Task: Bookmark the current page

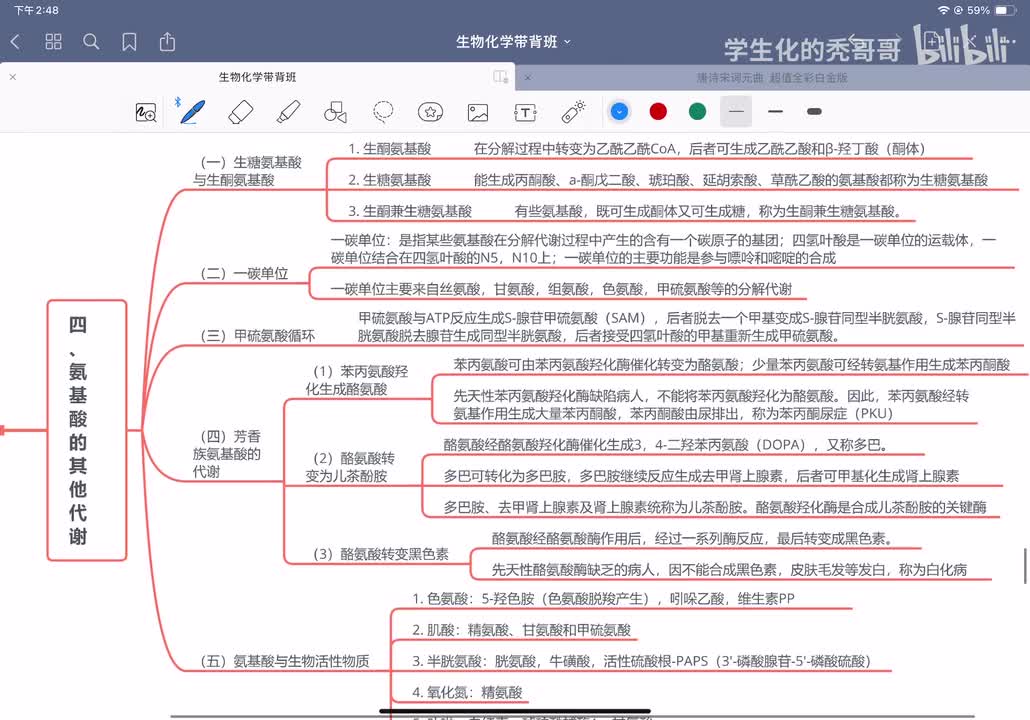Action: 129,42
